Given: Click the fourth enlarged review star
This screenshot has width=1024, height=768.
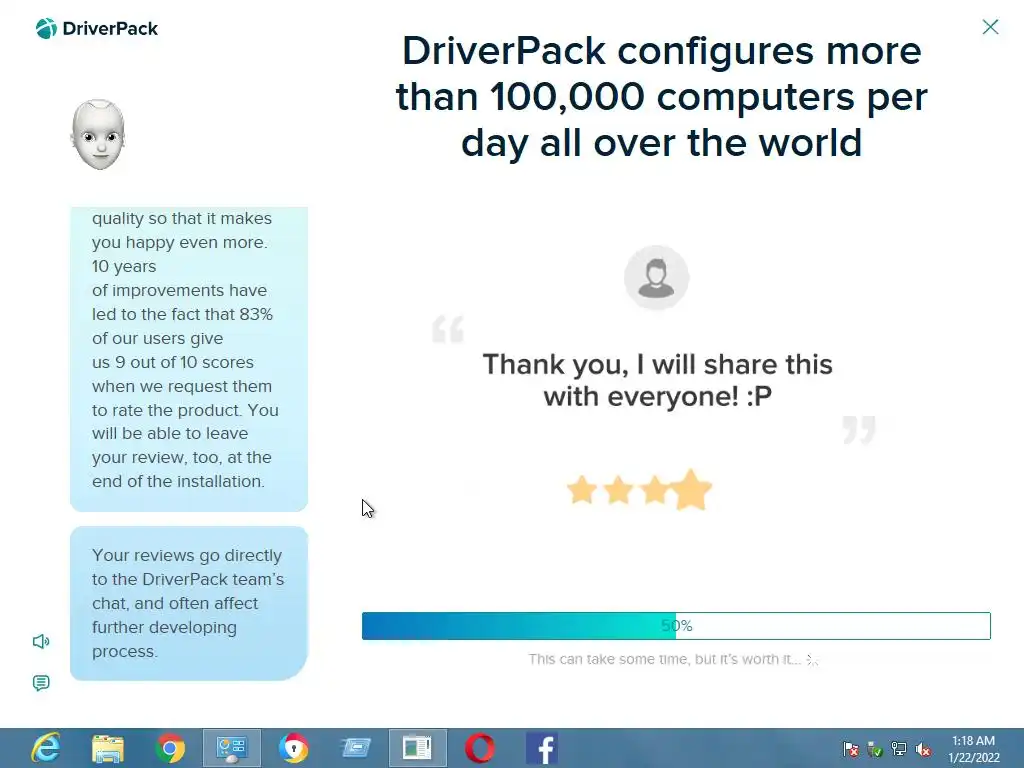Looking at the screenshot, I should [x=692, y=489].
